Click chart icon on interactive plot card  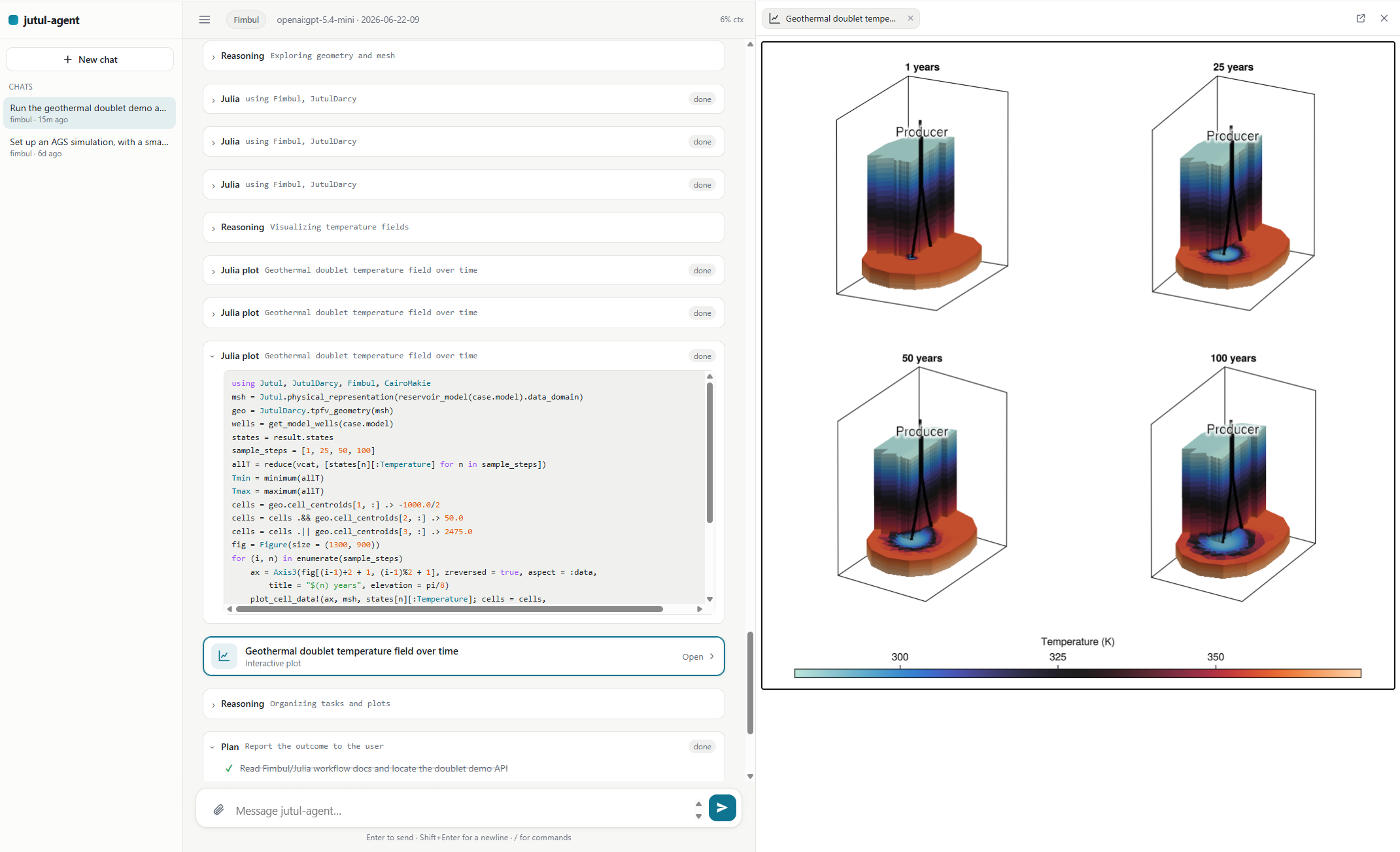(x=224, y=656)
